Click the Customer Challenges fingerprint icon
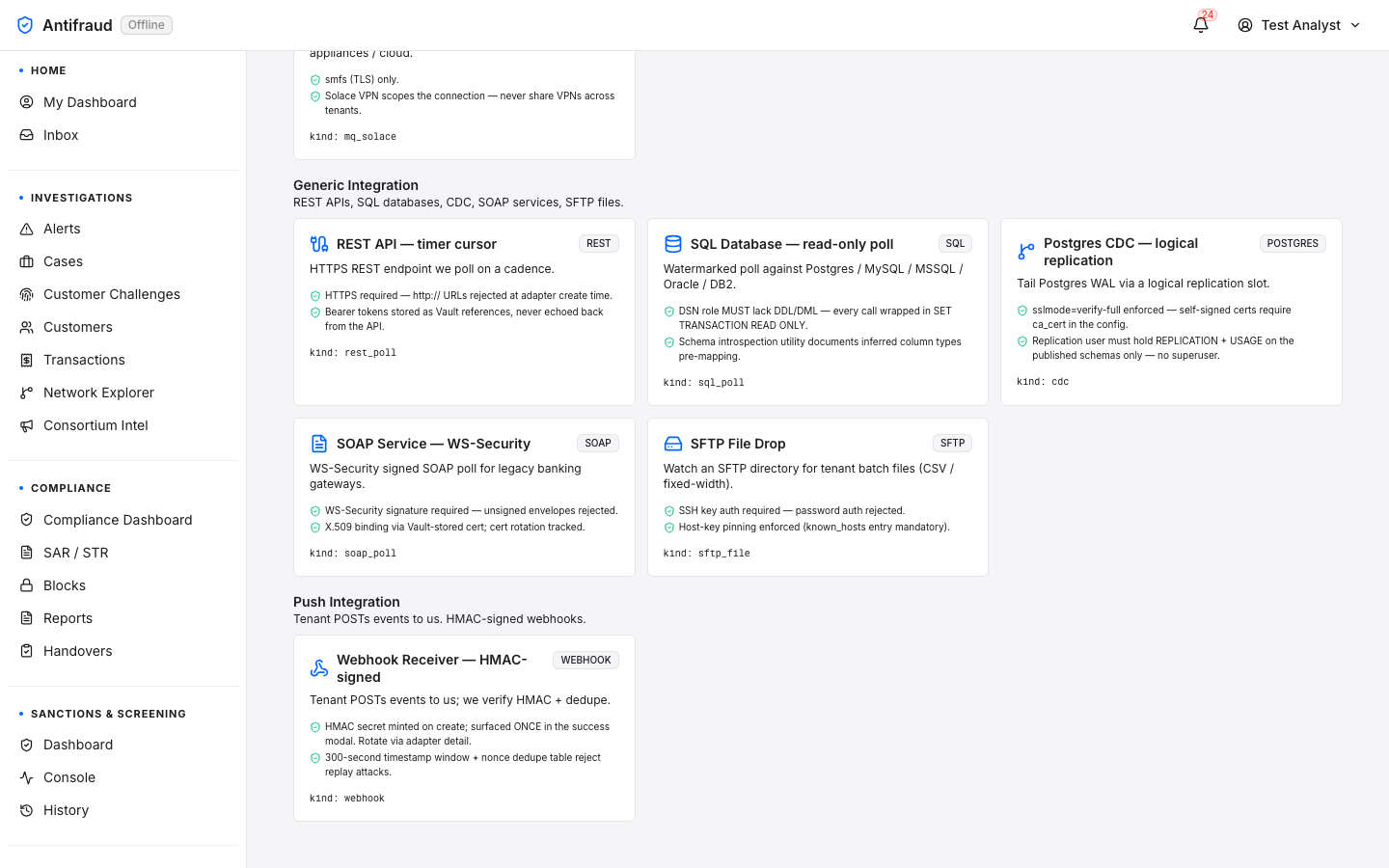The image size is (1389, 868). tap(27, 294)
